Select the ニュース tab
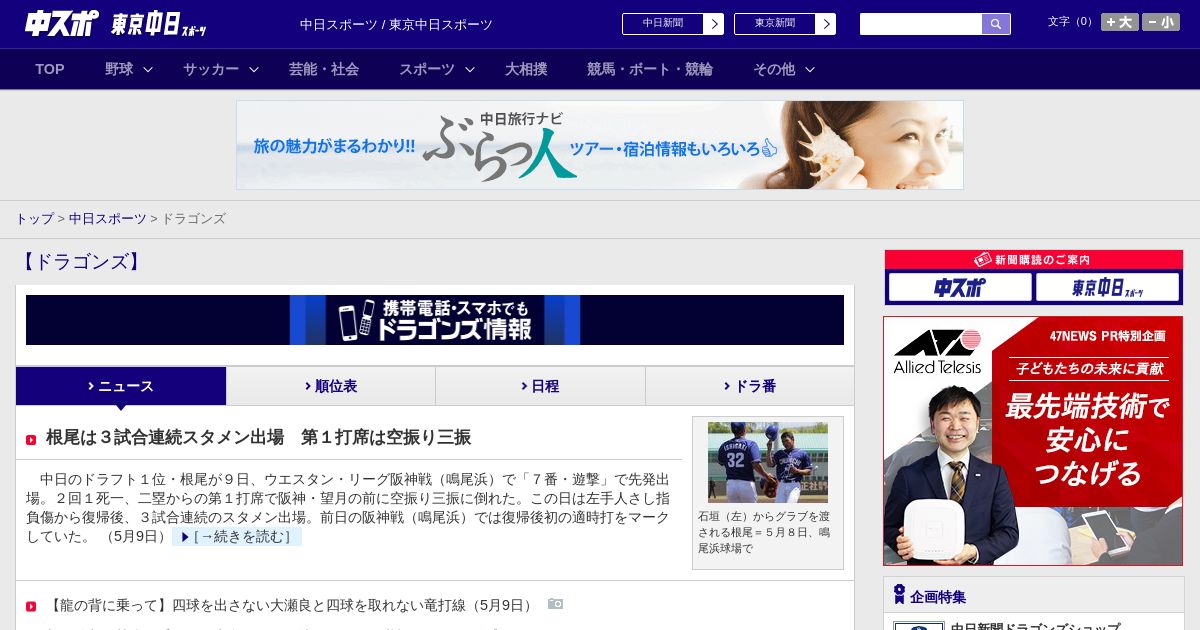This screenshot has height=630, width=1200. click(121, 386)
